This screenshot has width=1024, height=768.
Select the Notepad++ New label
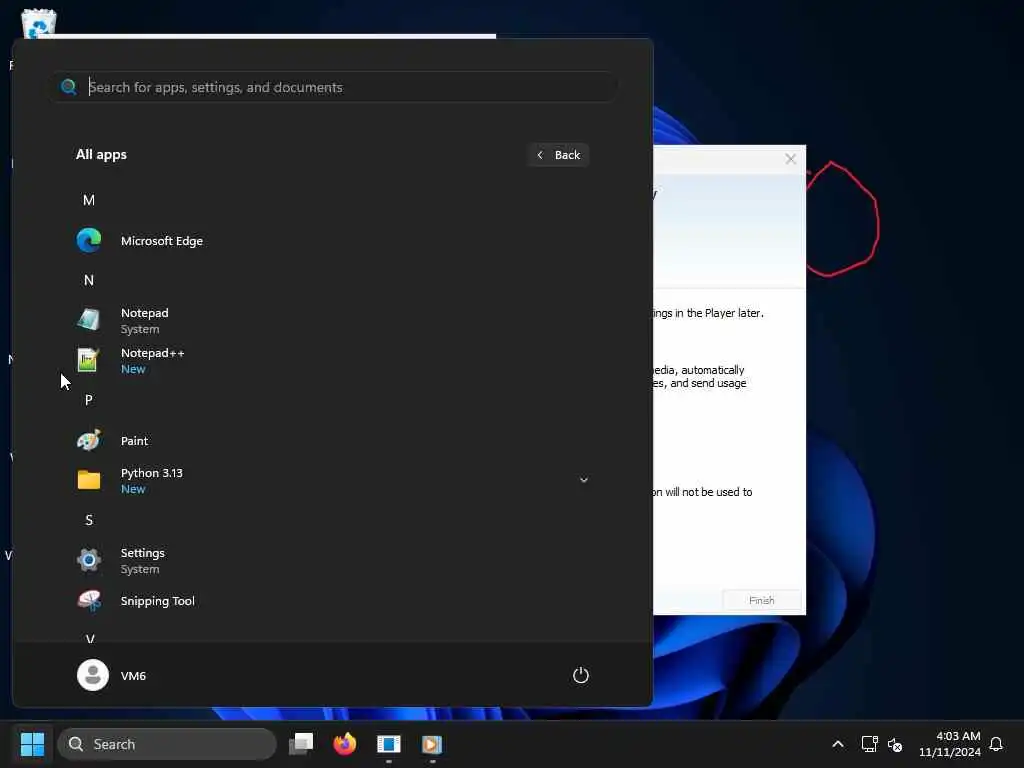[x=133, y=369]
